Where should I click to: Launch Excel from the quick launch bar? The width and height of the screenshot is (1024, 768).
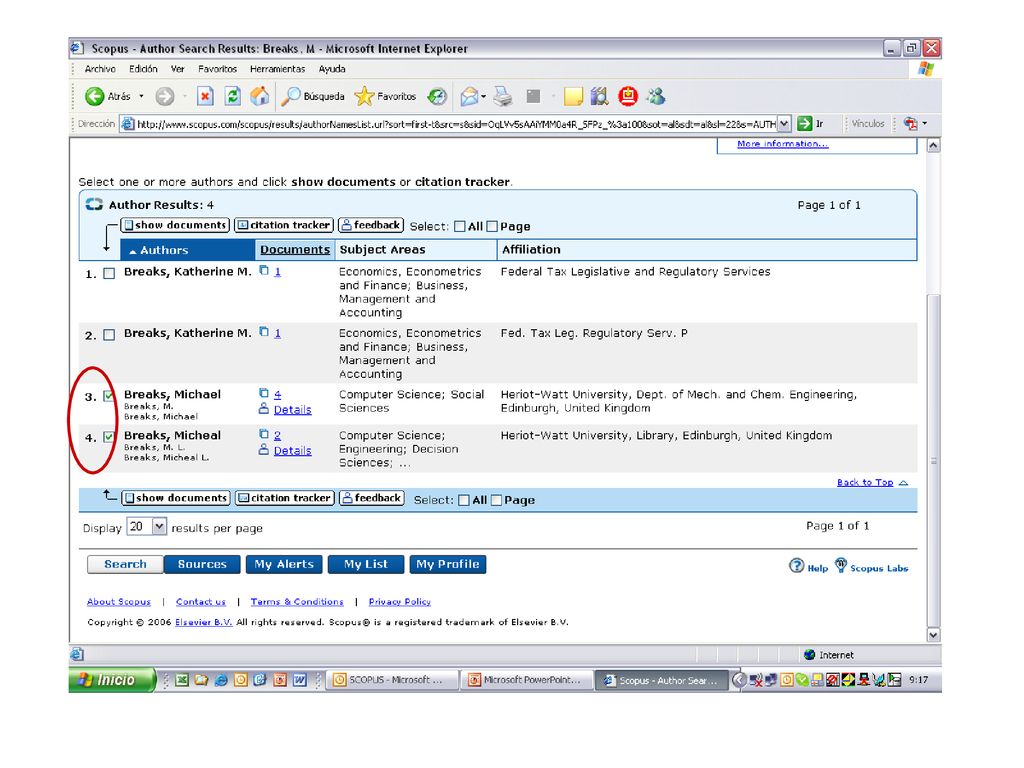click(182, 680)
